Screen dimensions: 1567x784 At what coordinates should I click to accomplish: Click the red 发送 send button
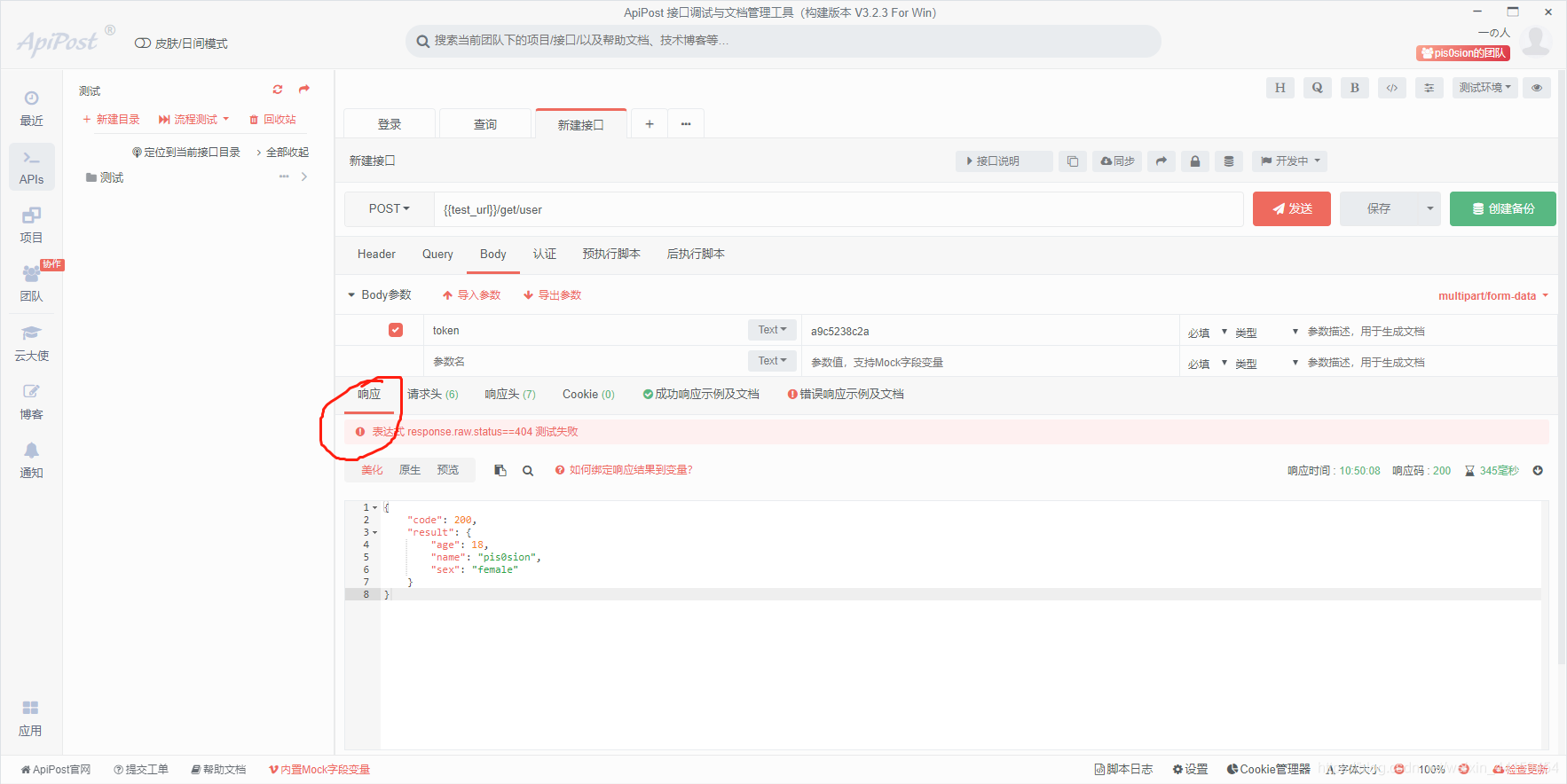(x=1292, y=209)
